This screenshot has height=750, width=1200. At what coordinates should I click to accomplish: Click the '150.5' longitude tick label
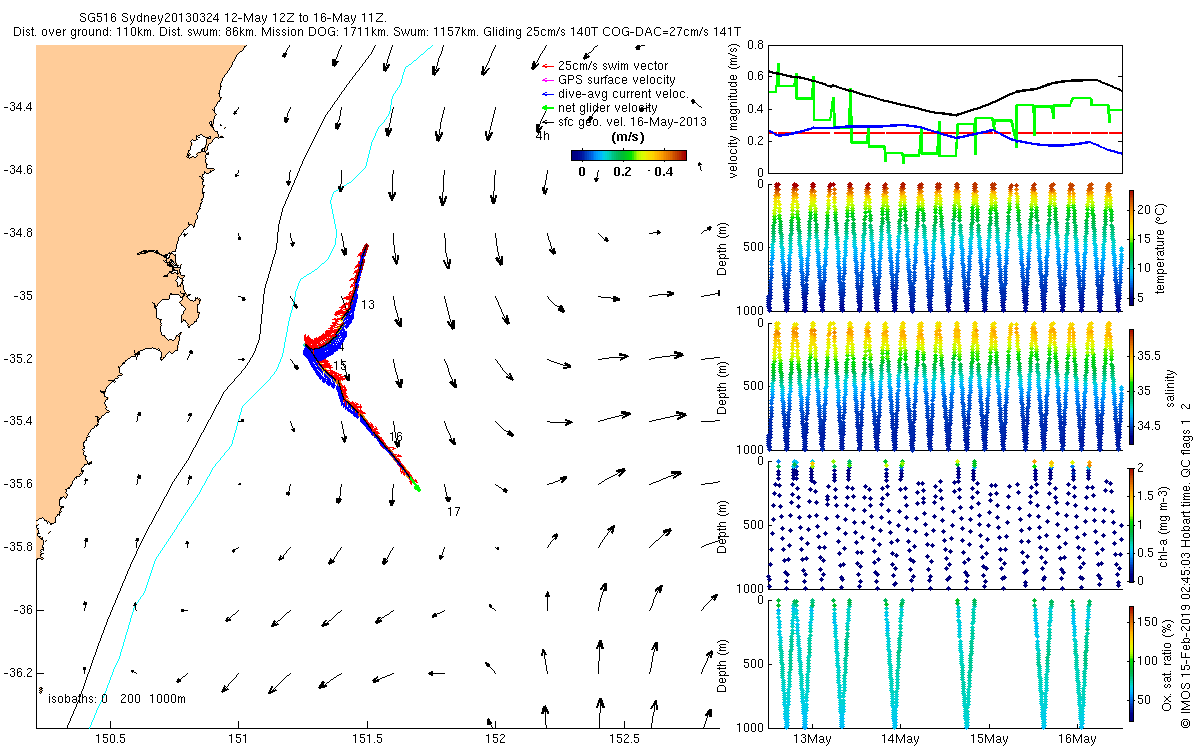(109, 739)
